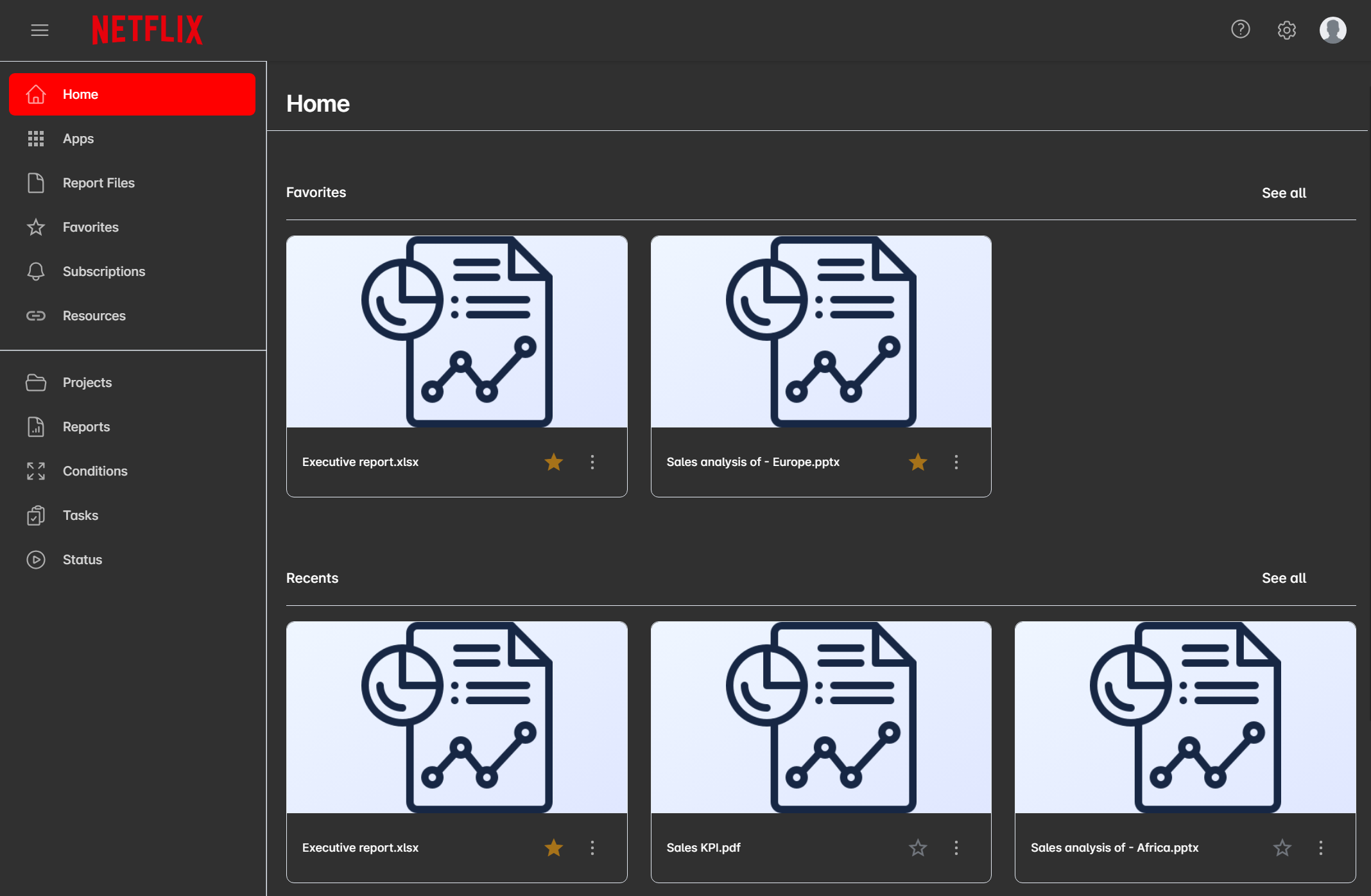This screenshot has width=1371, height=896.
Task: Open the Conditions section icon
Action: 36,470
